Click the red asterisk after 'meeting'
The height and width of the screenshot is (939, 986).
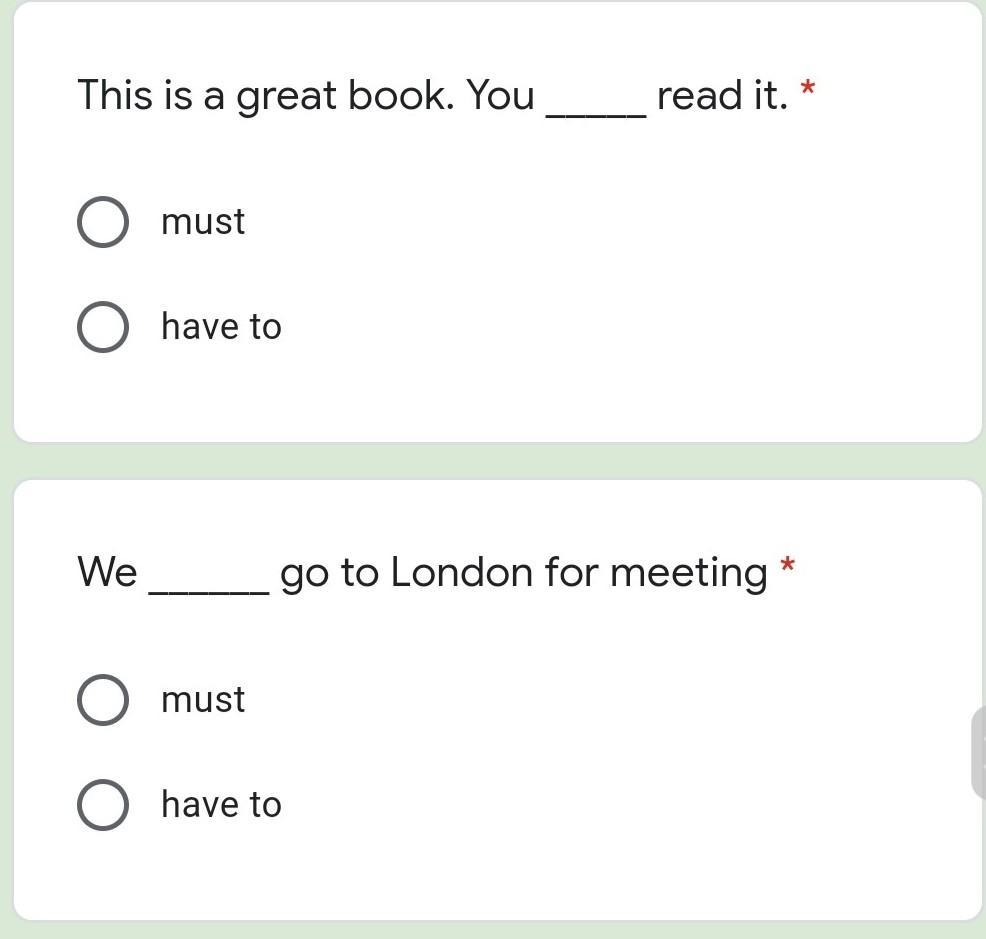788,567
